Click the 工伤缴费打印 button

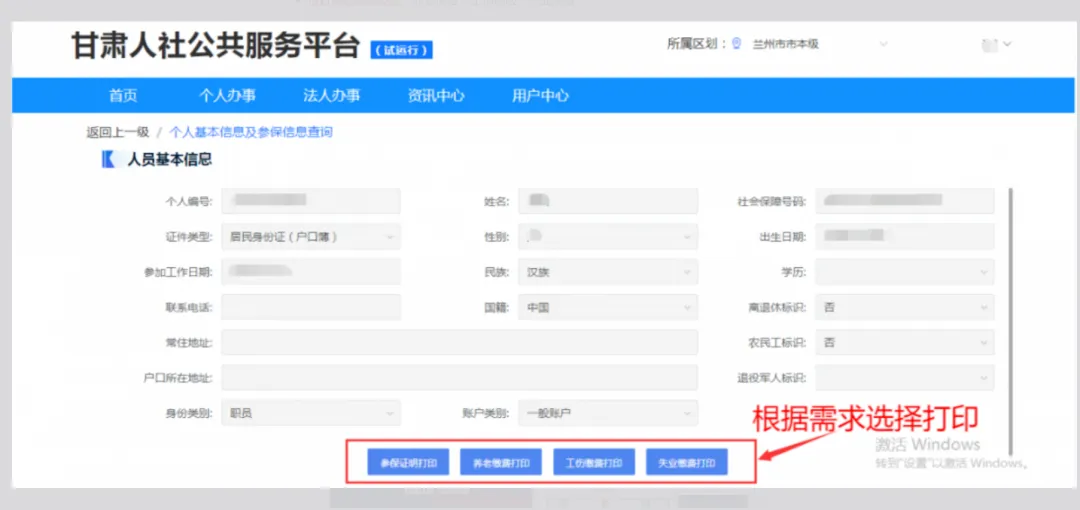click(594, 462)
